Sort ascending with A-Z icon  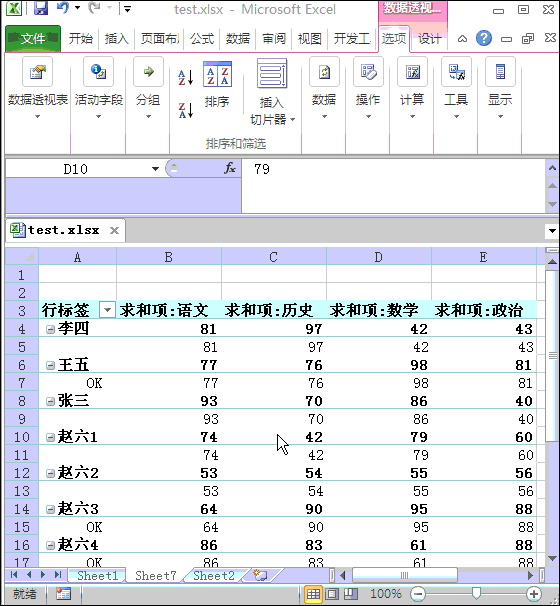(x=186, y=77)
